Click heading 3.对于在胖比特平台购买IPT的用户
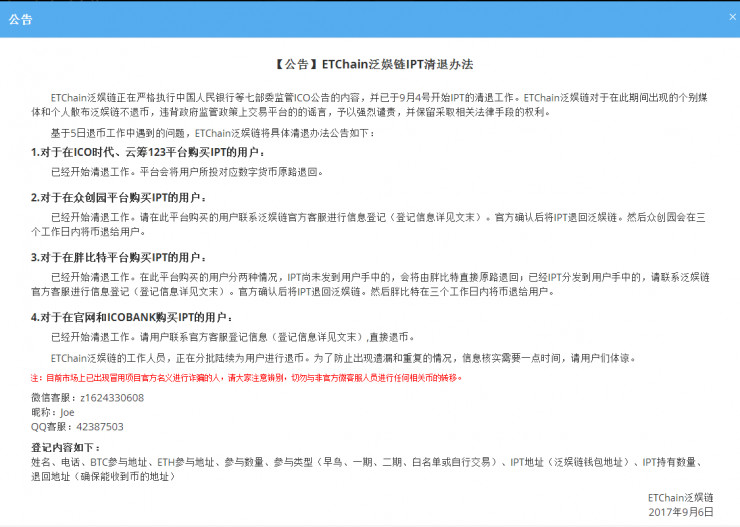The width and height of the screenshot is (740, 527). (118, 258)
